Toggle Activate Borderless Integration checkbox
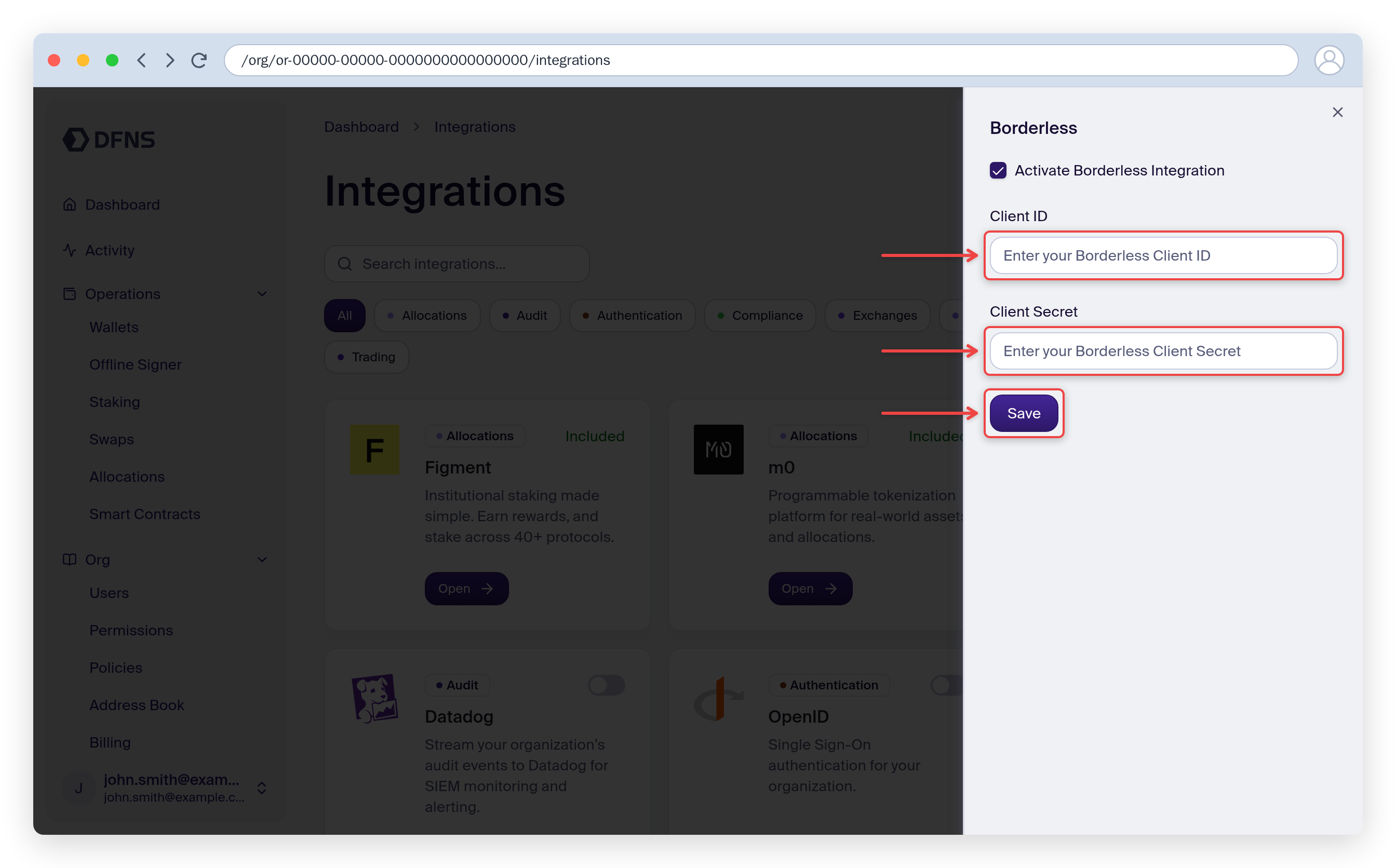Screen dimensions: 1396x868 (x=998, y=170)
